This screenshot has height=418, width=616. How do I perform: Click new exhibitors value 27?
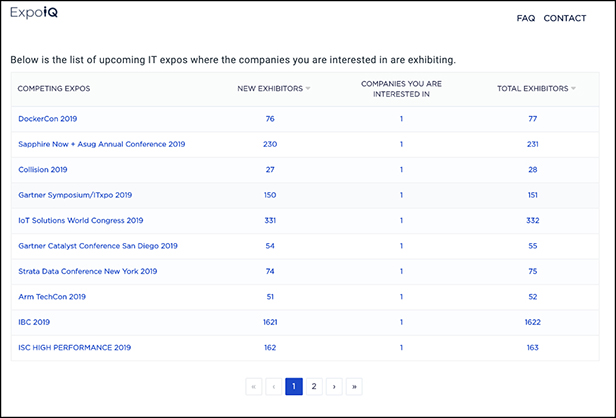pos(270,170)
